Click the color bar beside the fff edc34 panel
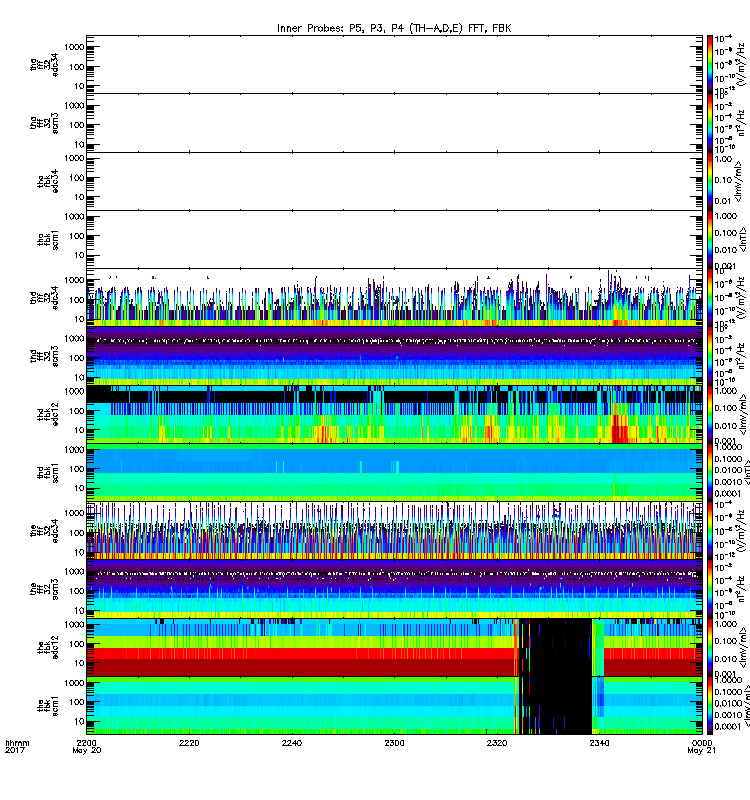Image resolution: width=750 pixels, height=800 pixels. tap(710, 531)
